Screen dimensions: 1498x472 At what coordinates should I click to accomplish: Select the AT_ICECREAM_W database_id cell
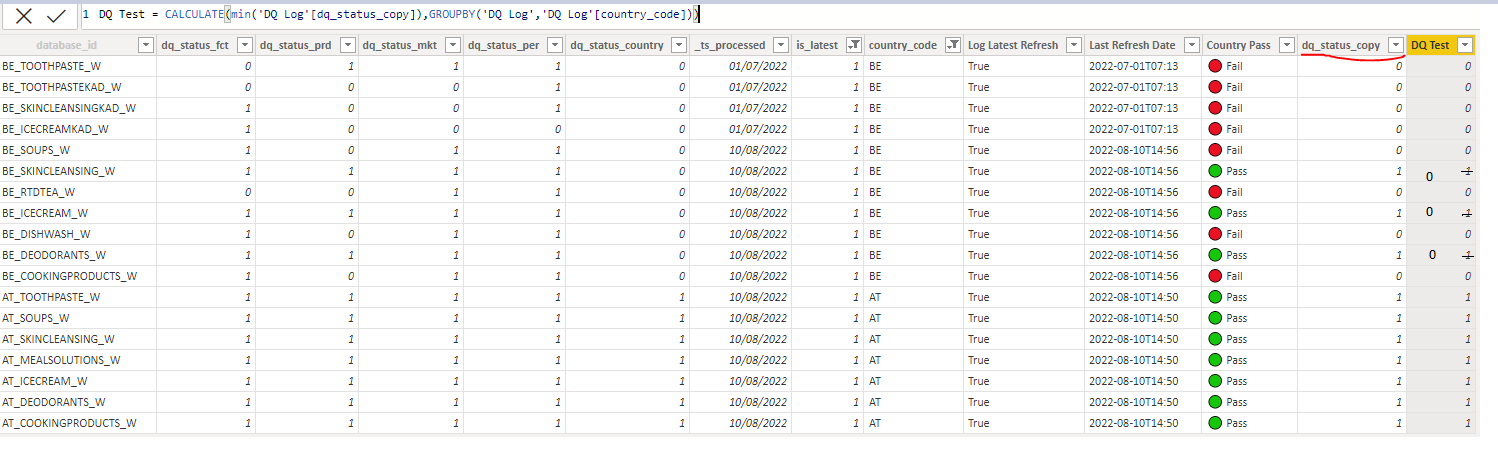[x=78, y=381]
